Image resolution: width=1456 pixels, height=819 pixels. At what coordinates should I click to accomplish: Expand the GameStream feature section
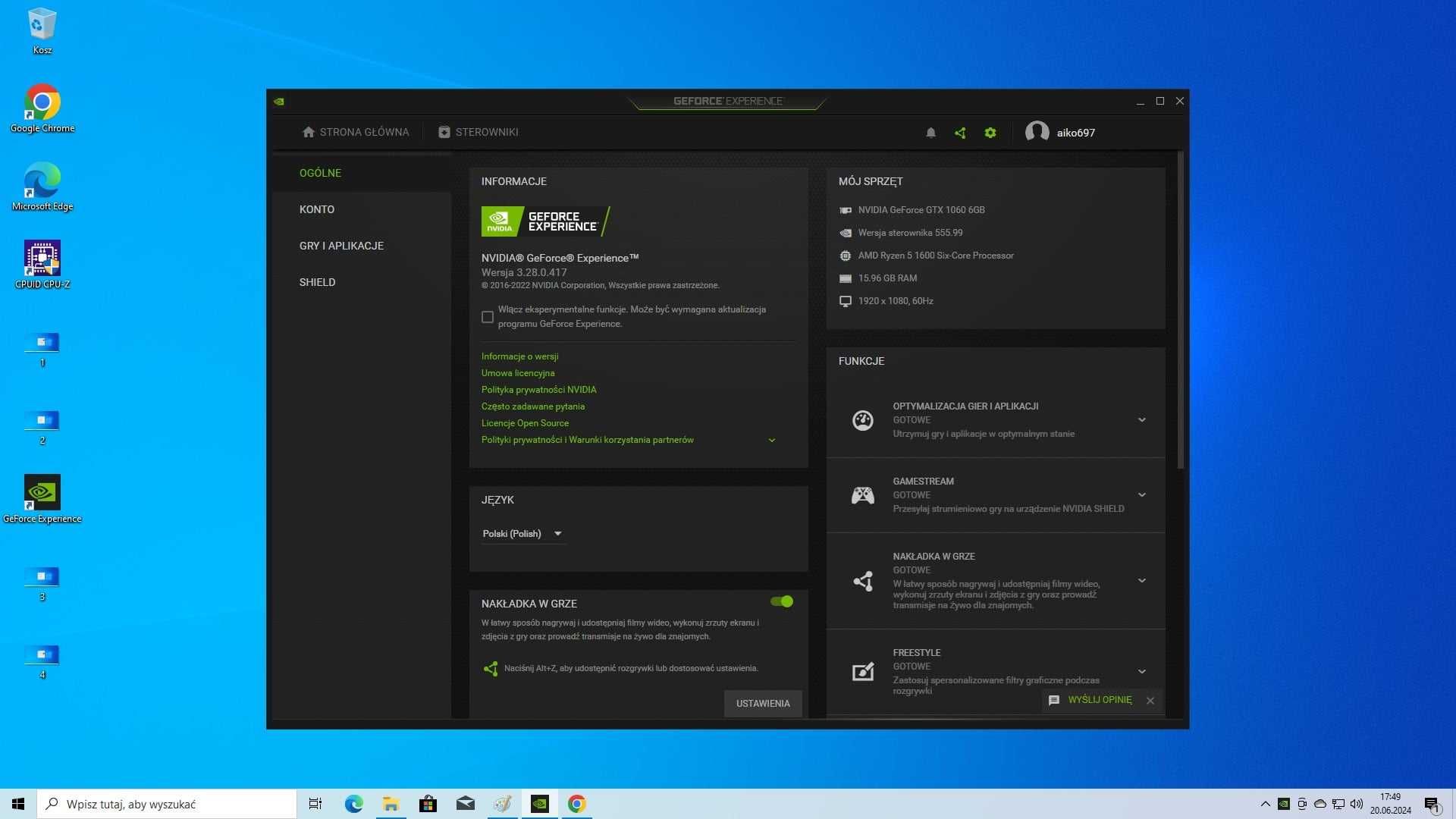[1142, 495]
